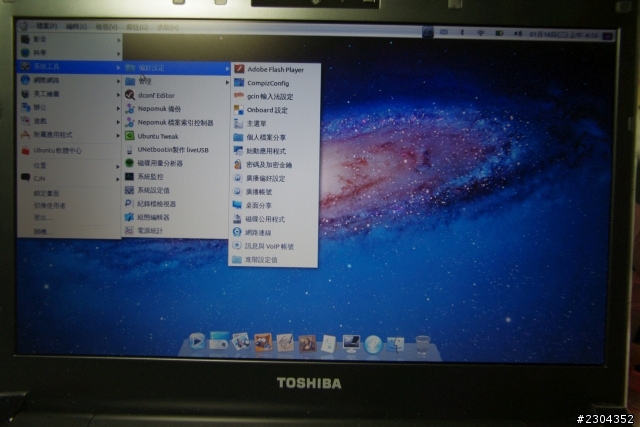This screenshot has width=640, height=427.
Task: Open the GIMP icon in the dock
Action: 263,342
